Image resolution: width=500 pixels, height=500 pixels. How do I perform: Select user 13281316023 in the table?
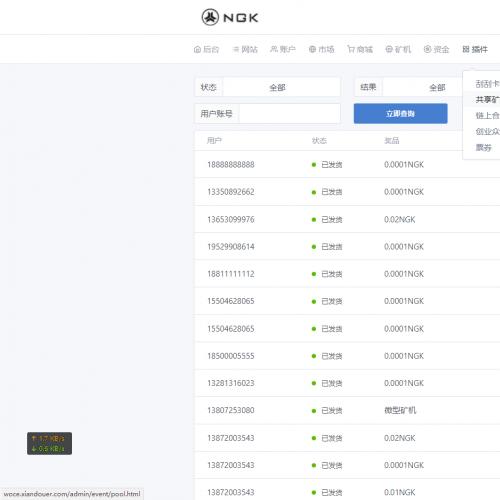click(231, 383)
